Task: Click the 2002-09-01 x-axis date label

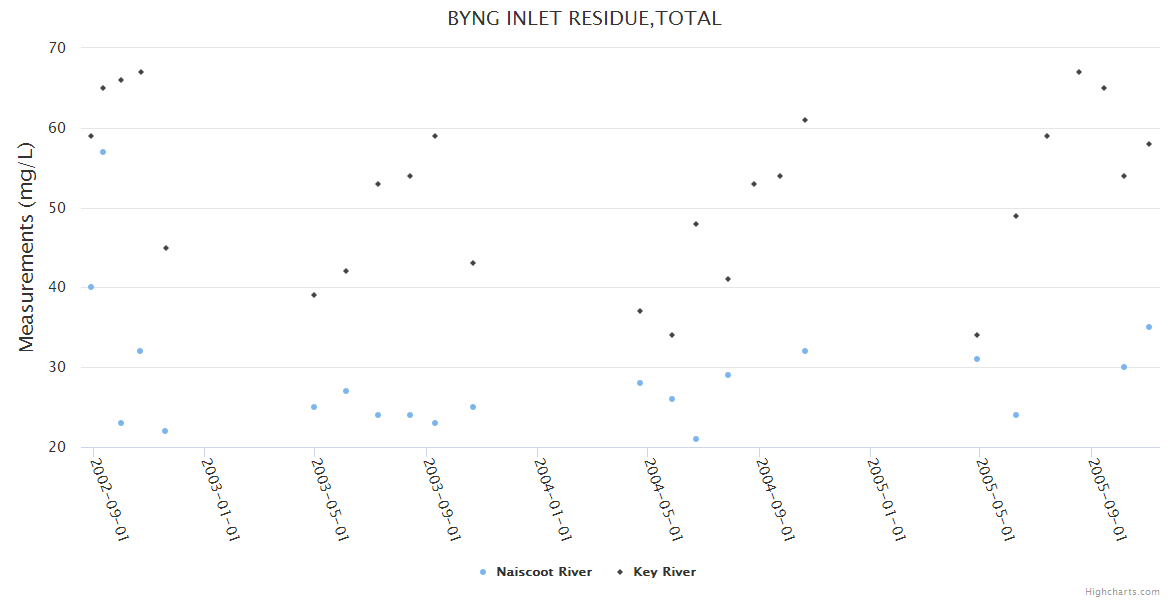Action: click(x=106, y=499)
